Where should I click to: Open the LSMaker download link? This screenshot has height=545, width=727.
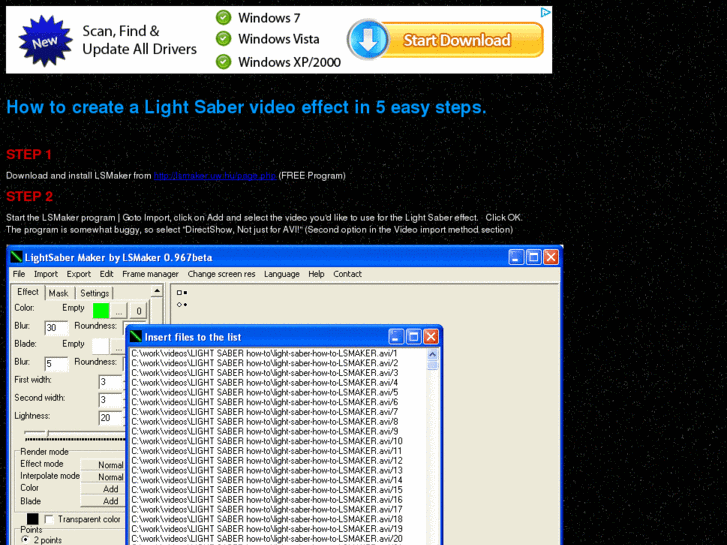[215, 176]
